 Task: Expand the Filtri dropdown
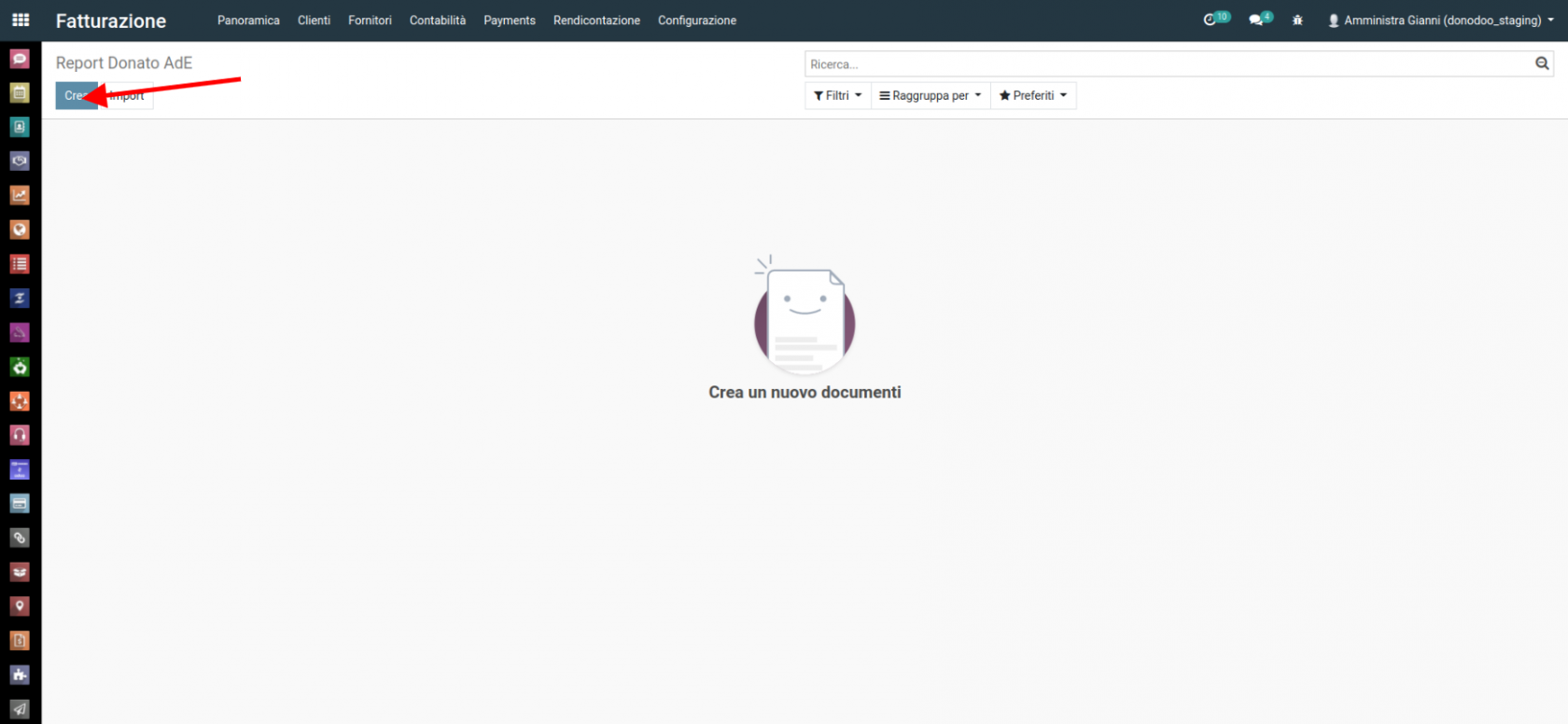coord(837,95)
